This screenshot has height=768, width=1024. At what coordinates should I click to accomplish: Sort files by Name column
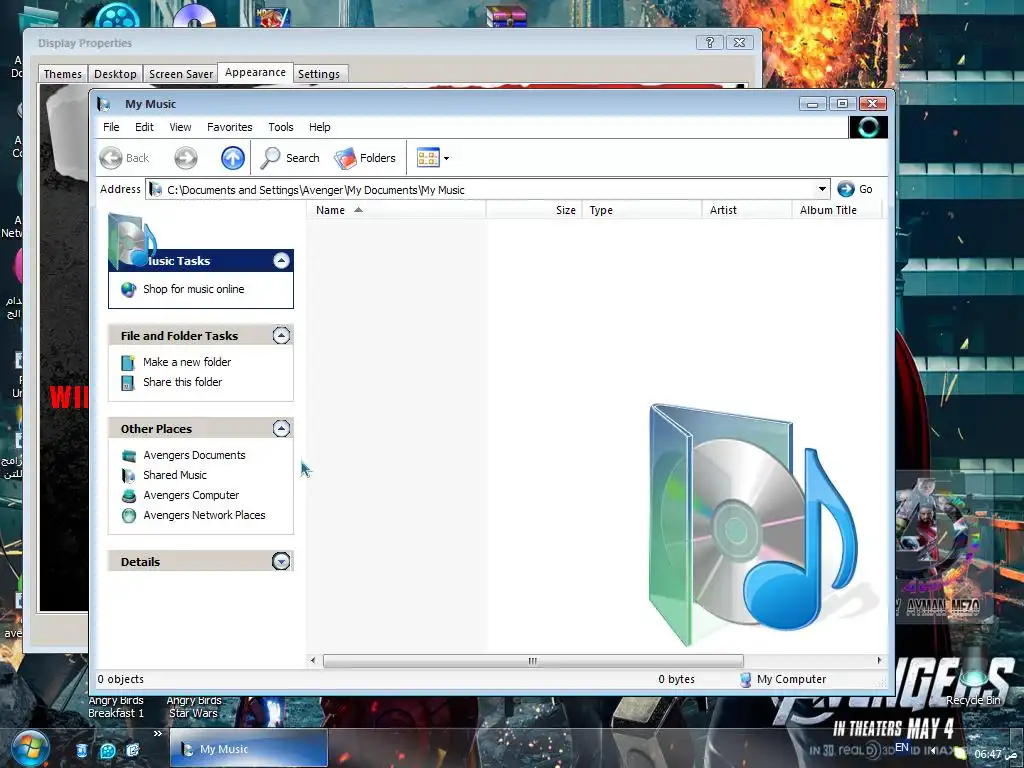coord(396,210)
